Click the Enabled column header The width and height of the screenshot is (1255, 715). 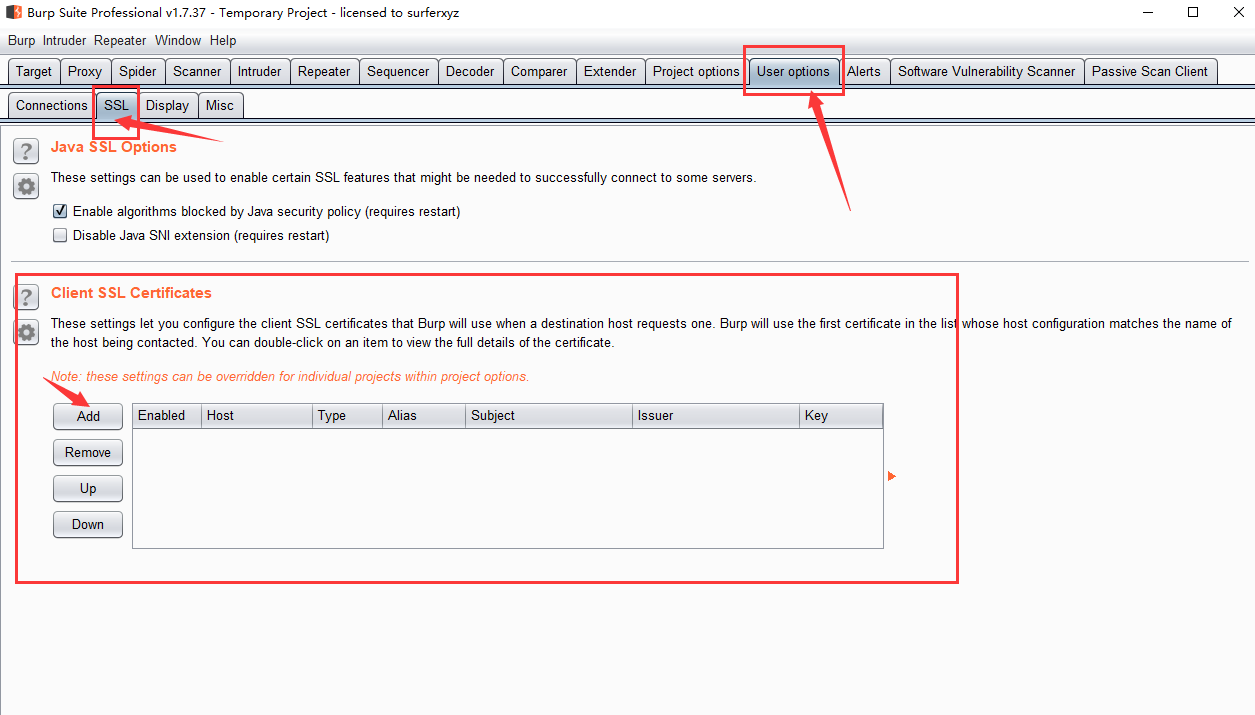pyautogui.click(x=167, y=416)
